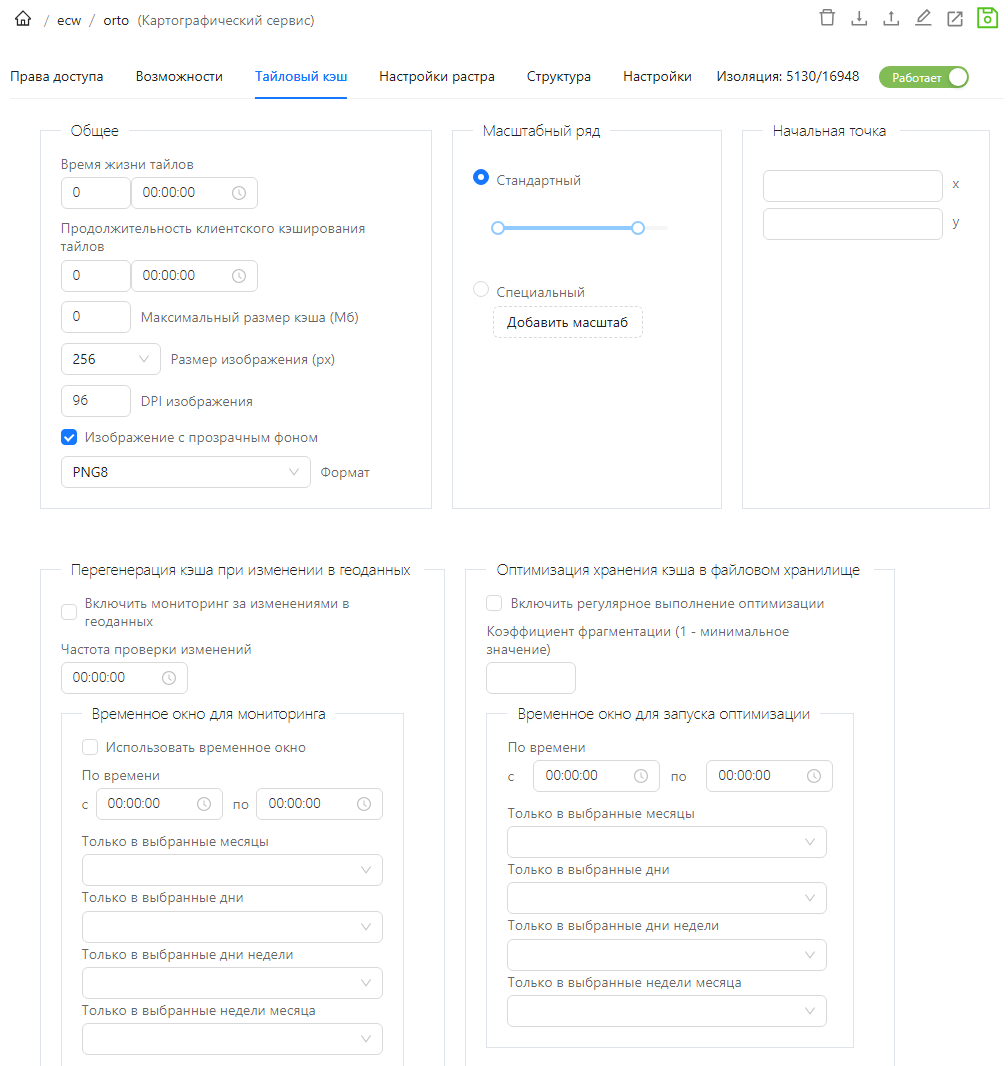This screenshot has height=1066, width=1008.
Task: Open monitoring Только в выбранные месяцы dropdown
Action: 232,870
